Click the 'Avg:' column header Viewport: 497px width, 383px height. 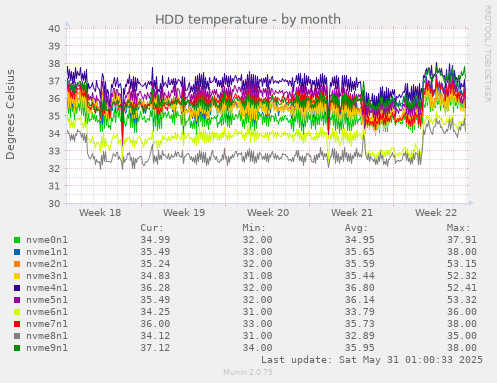coord(356,228)
